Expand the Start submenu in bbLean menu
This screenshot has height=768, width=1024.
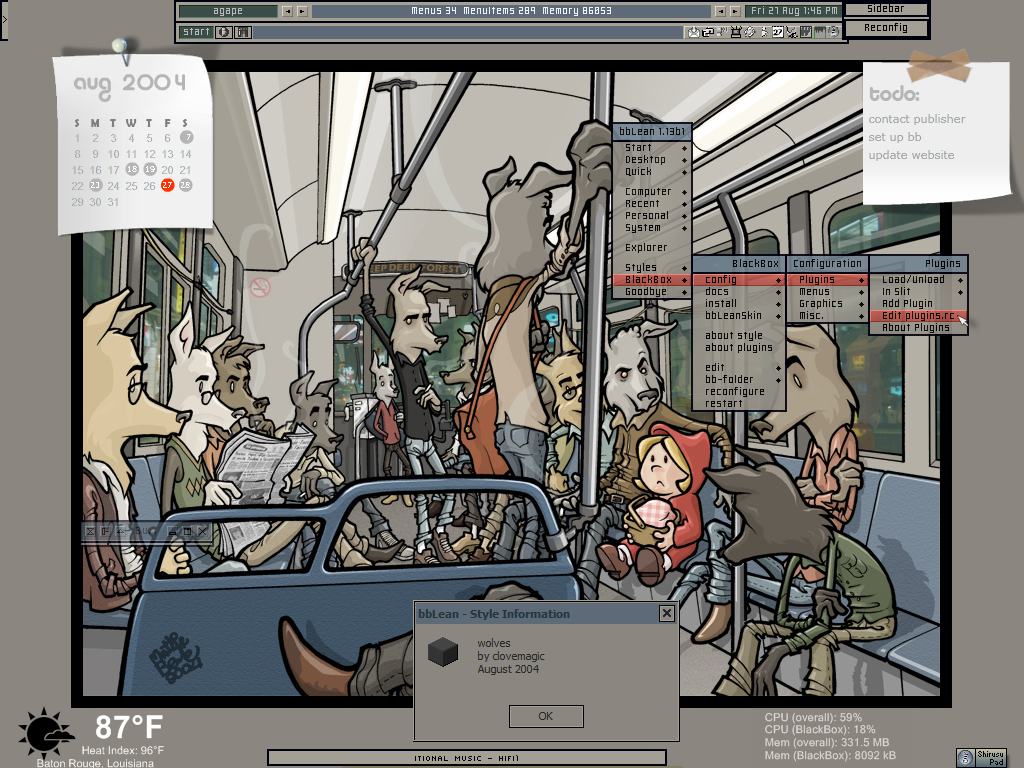point(652,148)
